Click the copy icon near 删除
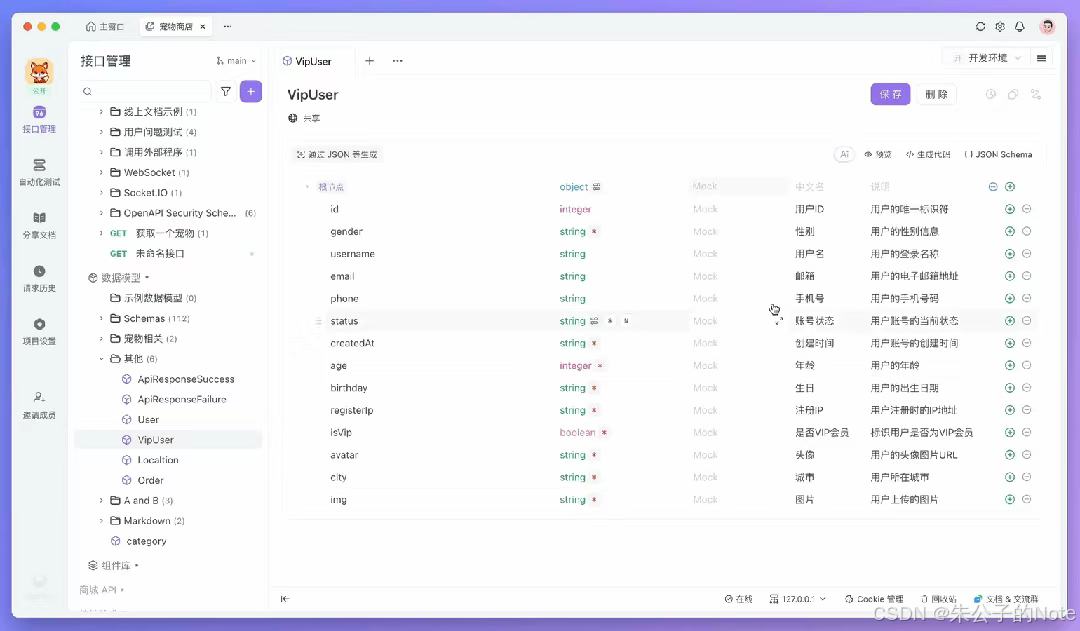1080x631 pixels. coord(1012,94)
